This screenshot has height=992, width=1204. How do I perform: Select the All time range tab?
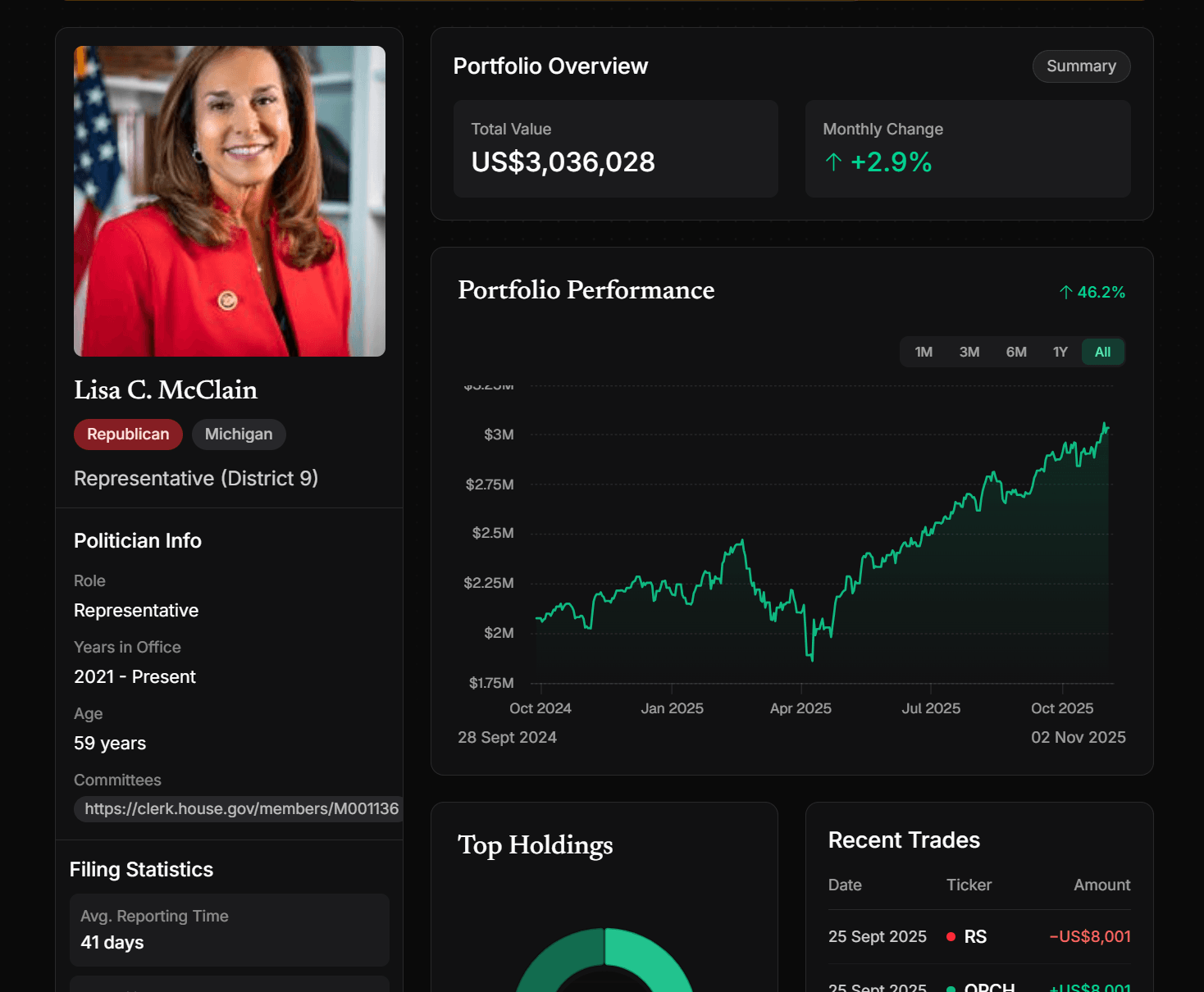1103,351
